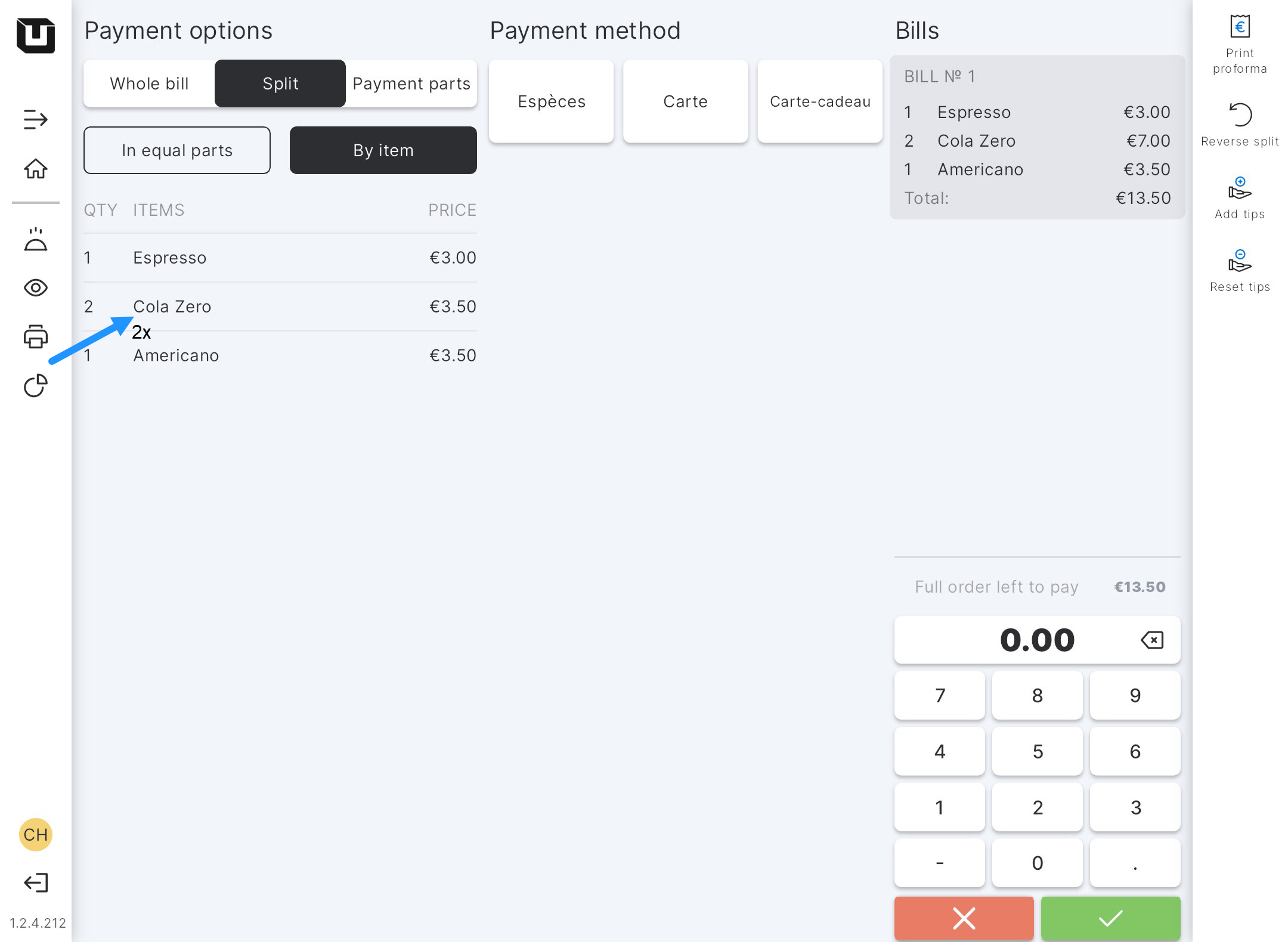Choose Espèces payment method

click(551, 101)
